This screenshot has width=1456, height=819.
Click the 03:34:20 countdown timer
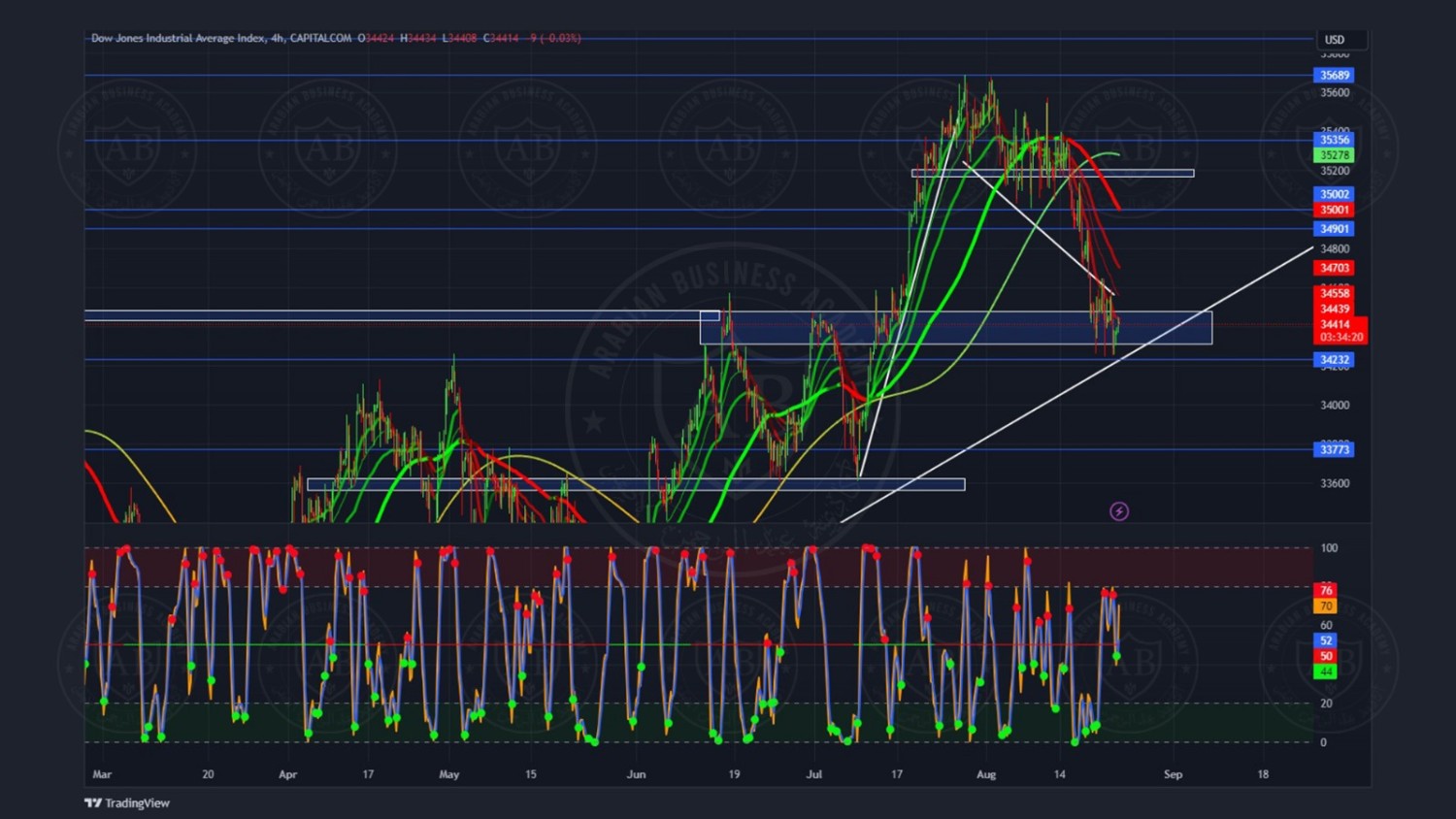tap(1340, 338)
